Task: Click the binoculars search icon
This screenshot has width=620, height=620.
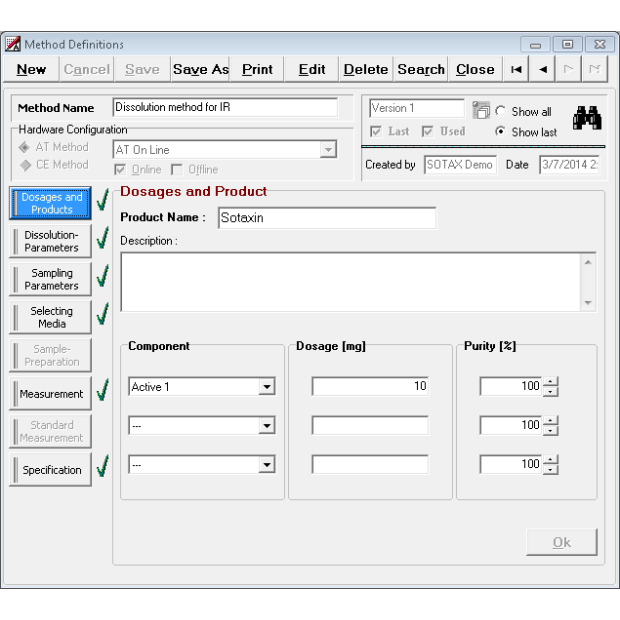Action: [586, 120]
